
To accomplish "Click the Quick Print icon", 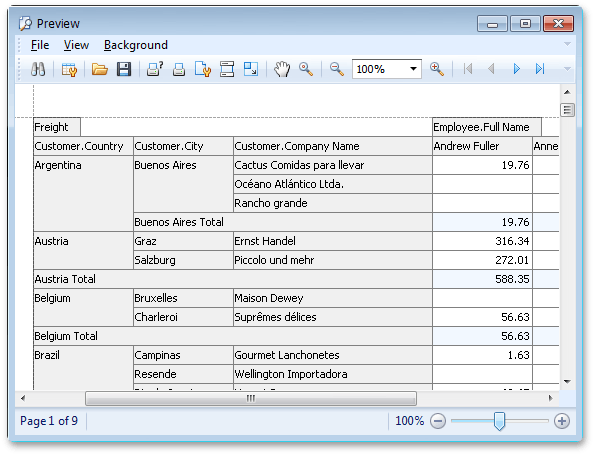I will point(179,69).
